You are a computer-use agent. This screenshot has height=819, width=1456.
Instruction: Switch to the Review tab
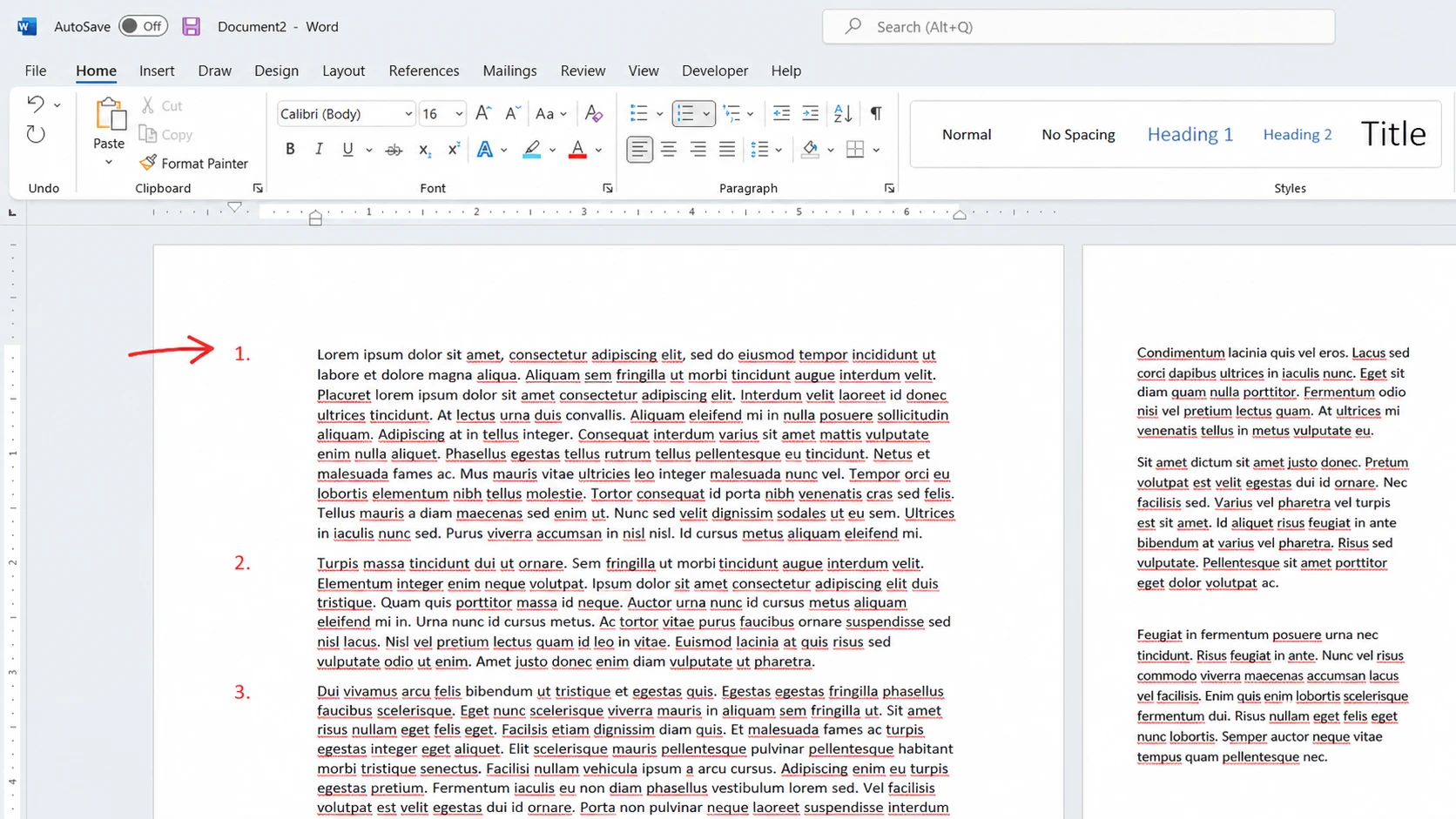coord(583,70)
